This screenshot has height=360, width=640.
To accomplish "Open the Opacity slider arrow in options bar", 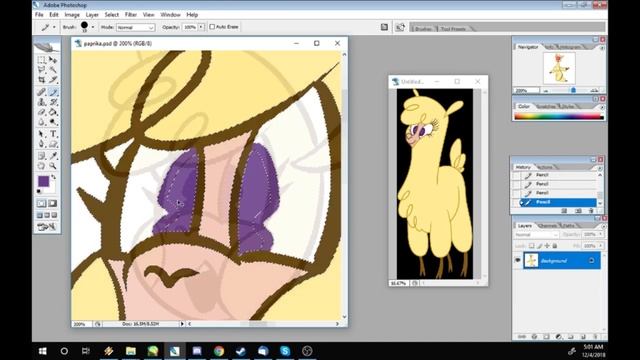I will [201, 27].
